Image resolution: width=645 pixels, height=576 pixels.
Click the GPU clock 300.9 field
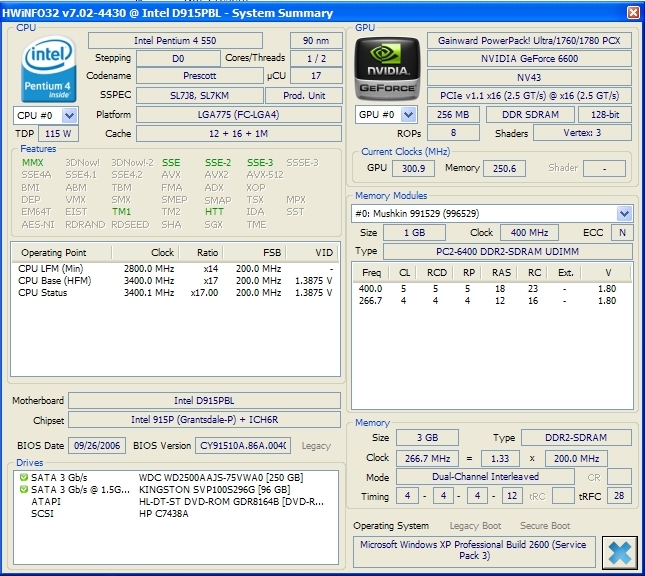click(413, 168)
